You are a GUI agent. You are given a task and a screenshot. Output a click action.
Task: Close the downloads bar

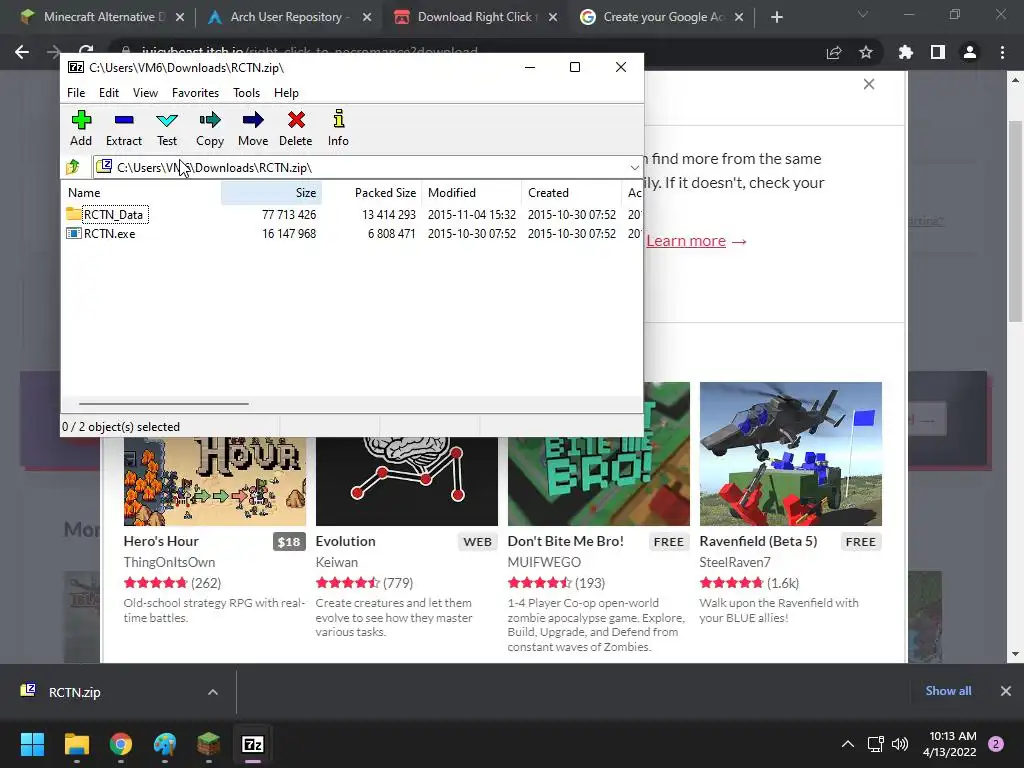point(1006,690)
